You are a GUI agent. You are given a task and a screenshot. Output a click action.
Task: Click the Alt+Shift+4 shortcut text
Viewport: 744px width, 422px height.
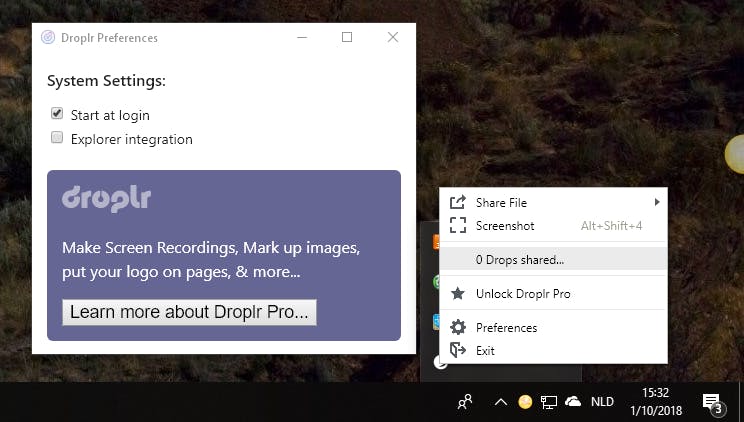point(611,226)
